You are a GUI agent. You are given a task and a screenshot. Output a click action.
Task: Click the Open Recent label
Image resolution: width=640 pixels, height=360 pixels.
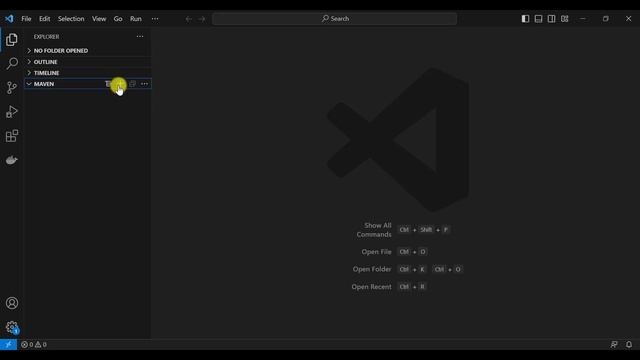[371, 287]
